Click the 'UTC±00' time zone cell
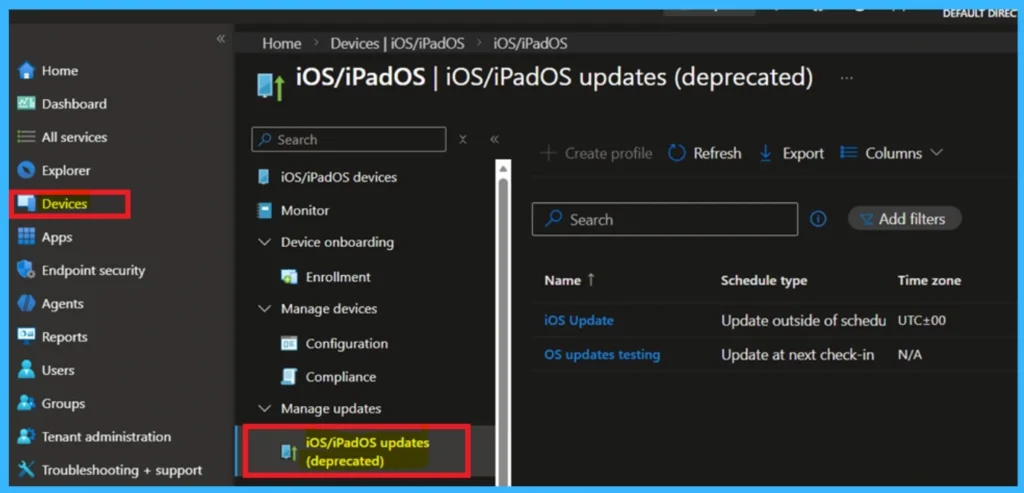1024x493 pixels. [921, 321]
